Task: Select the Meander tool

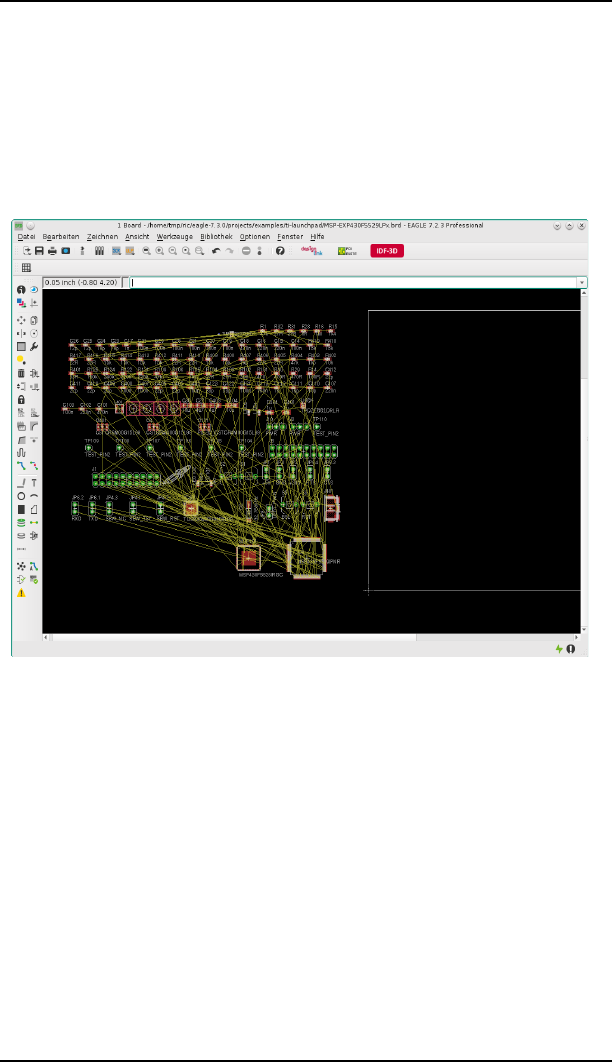Action: pyautogui.click(x=21, y=453)
